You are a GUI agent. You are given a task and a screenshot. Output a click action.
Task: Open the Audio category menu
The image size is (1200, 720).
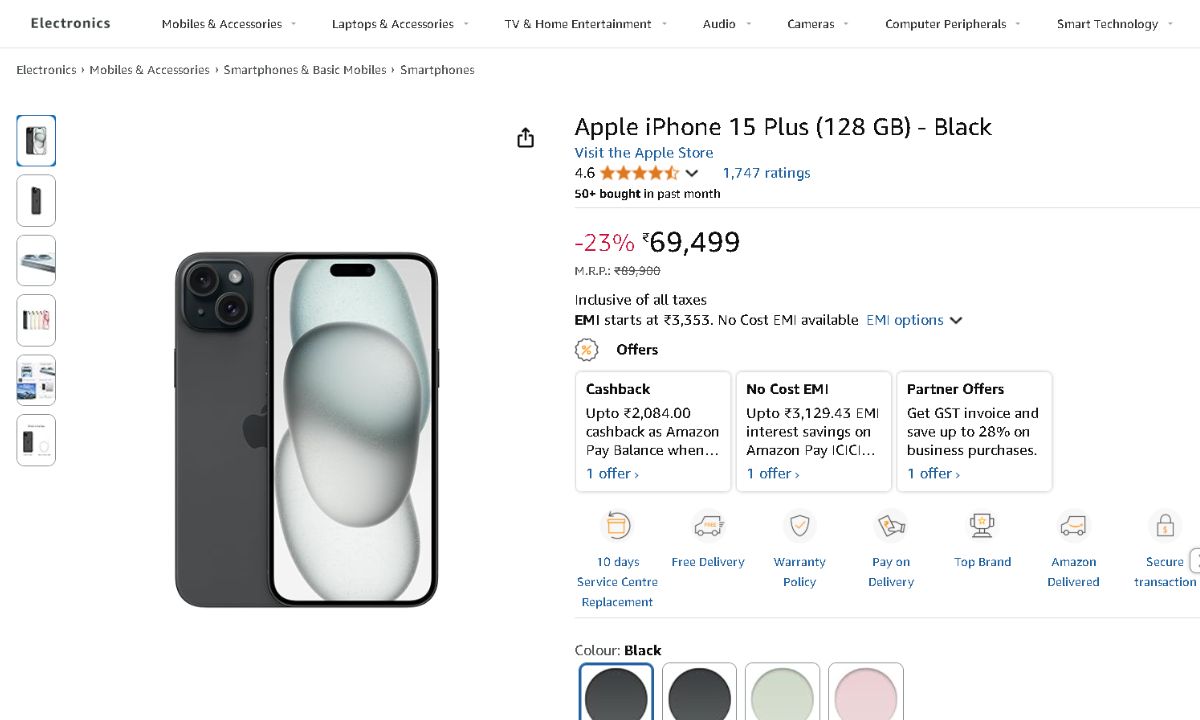pos(727,24)
